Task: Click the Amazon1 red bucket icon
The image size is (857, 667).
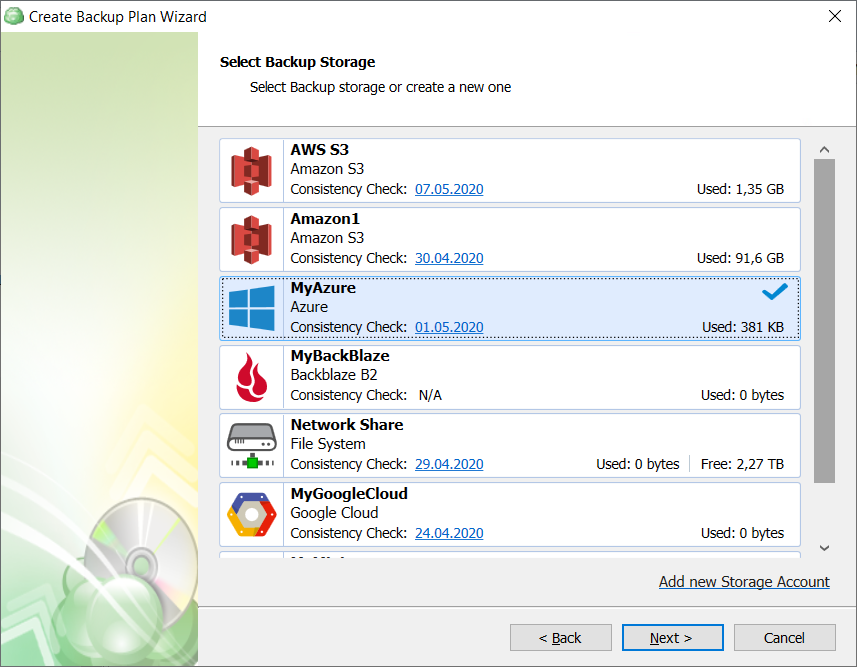Action: (251, 240)
